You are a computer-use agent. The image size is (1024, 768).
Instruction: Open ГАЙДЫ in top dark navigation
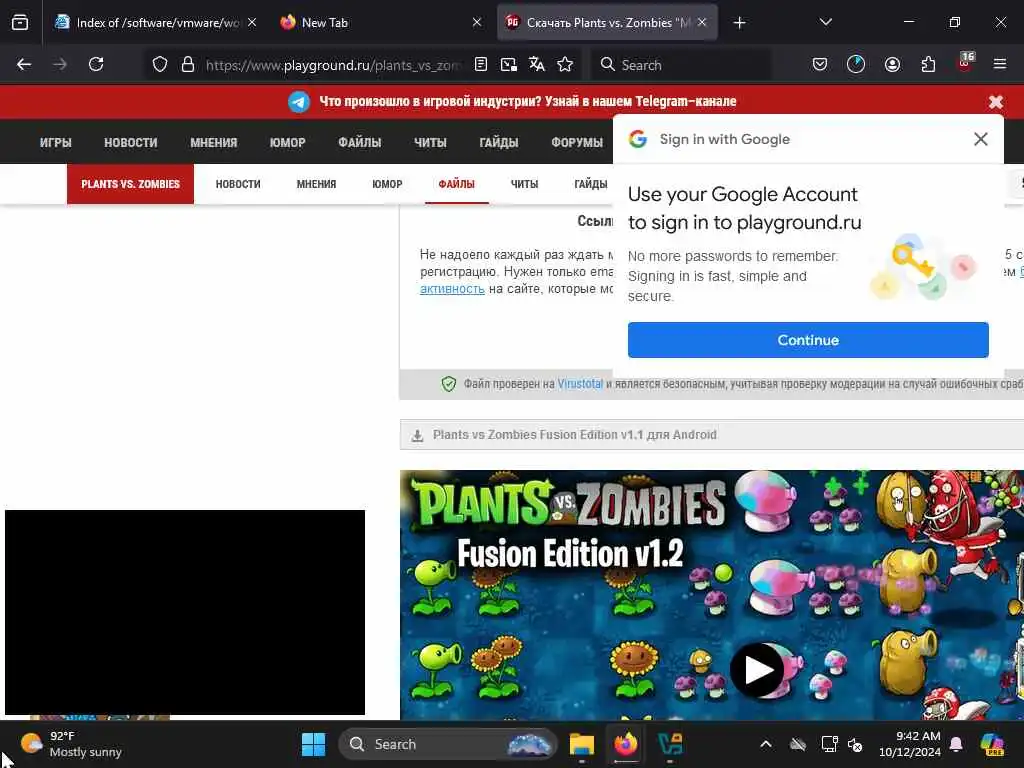coord(499,142)
